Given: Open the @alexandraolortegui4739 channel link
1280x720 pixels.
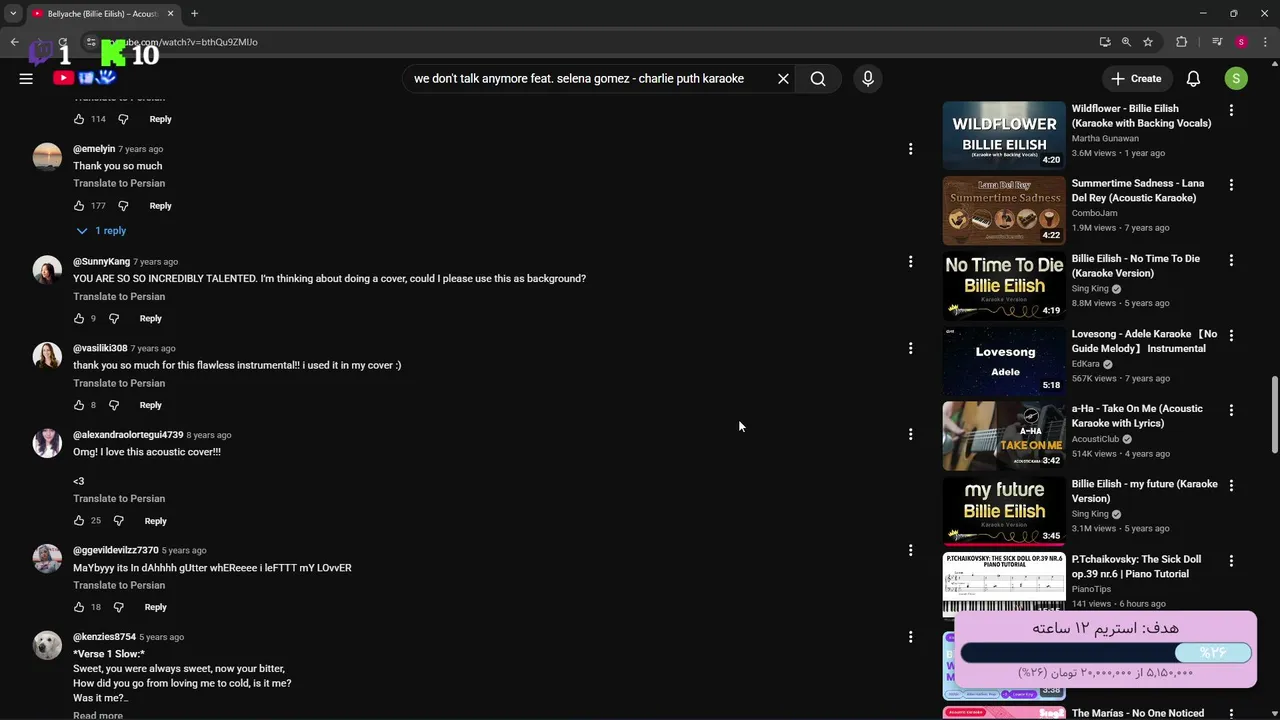Looking at the screenshot, I should point(128,435).
